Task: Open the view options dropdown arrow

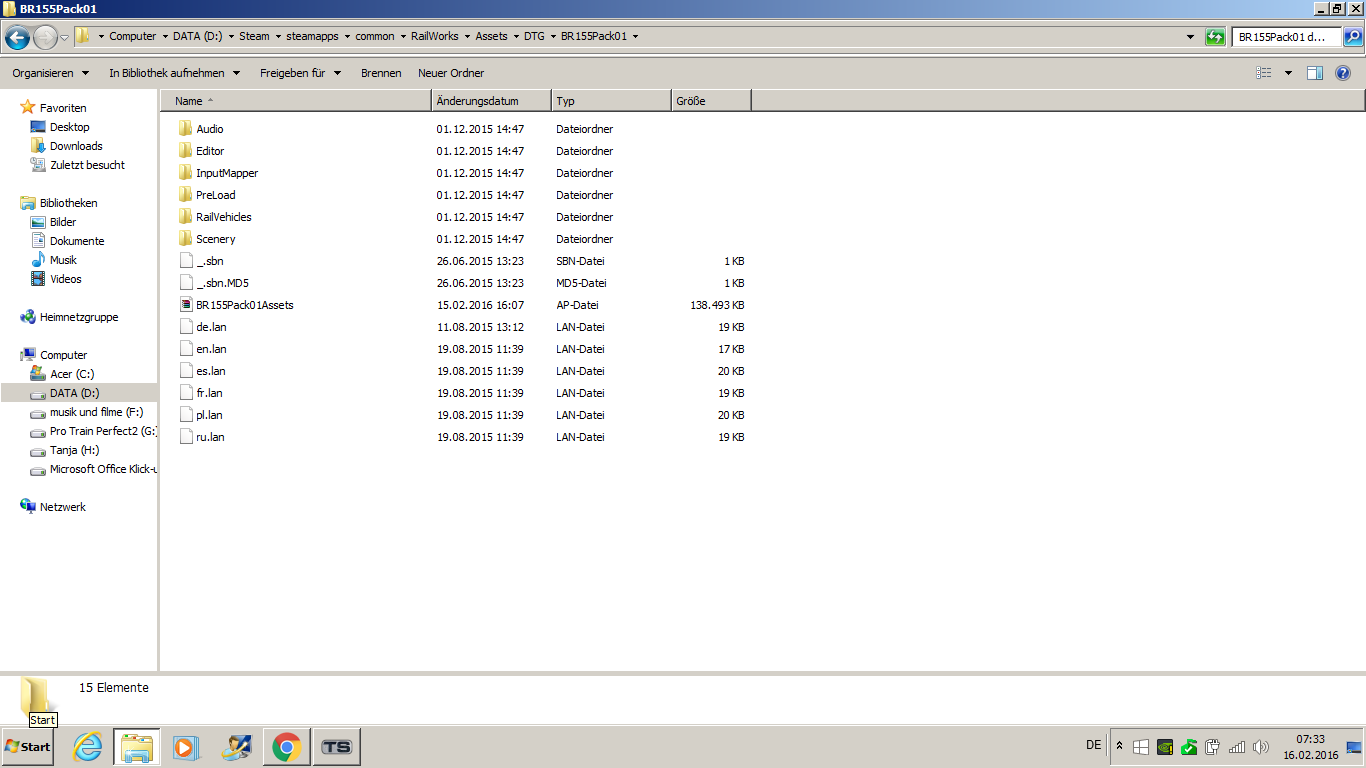Action: [x=1288, y=73]
